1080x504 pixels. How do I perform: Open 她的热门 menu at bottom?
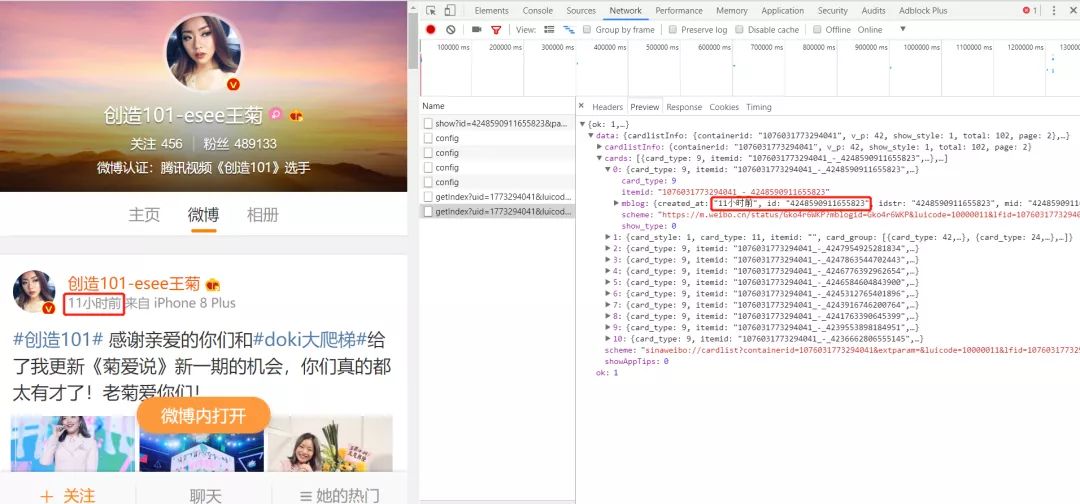(x=340, y=495)
